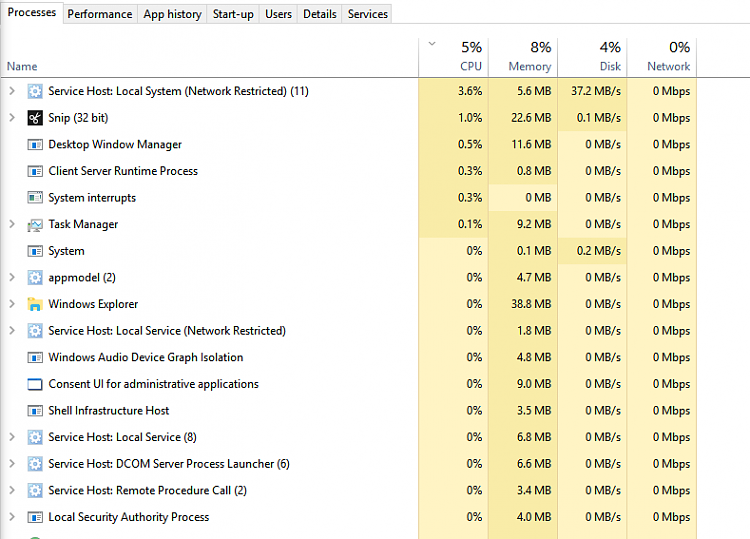Expand Service Host: DCOM Server Process Launcher

tap(12, 464)
